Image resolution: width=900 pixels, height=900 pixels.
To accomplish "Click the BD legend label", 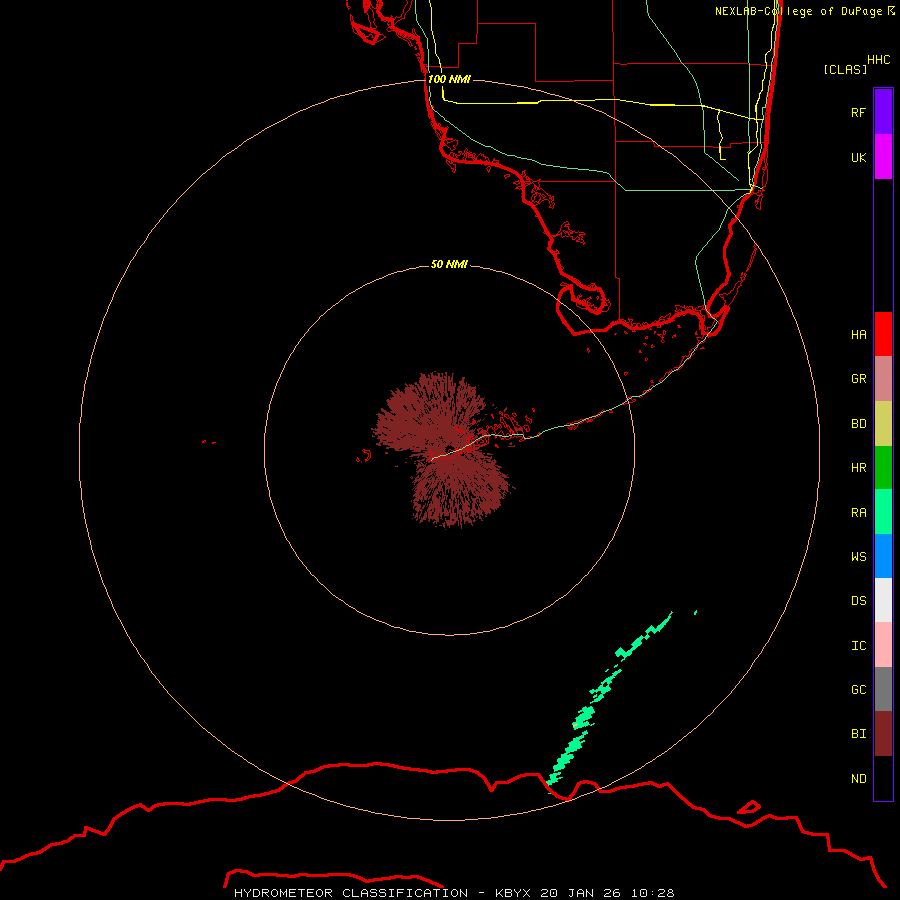I will point(858,424).
